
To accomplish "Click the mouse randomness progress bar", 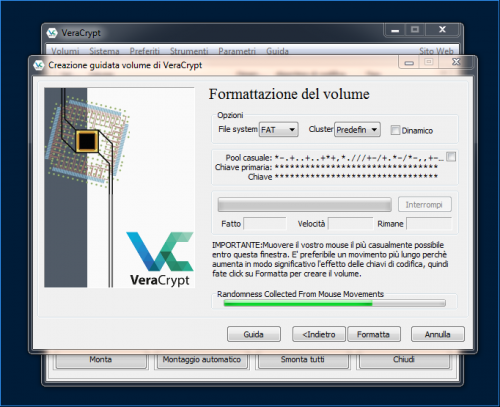I will pos(335,303).
